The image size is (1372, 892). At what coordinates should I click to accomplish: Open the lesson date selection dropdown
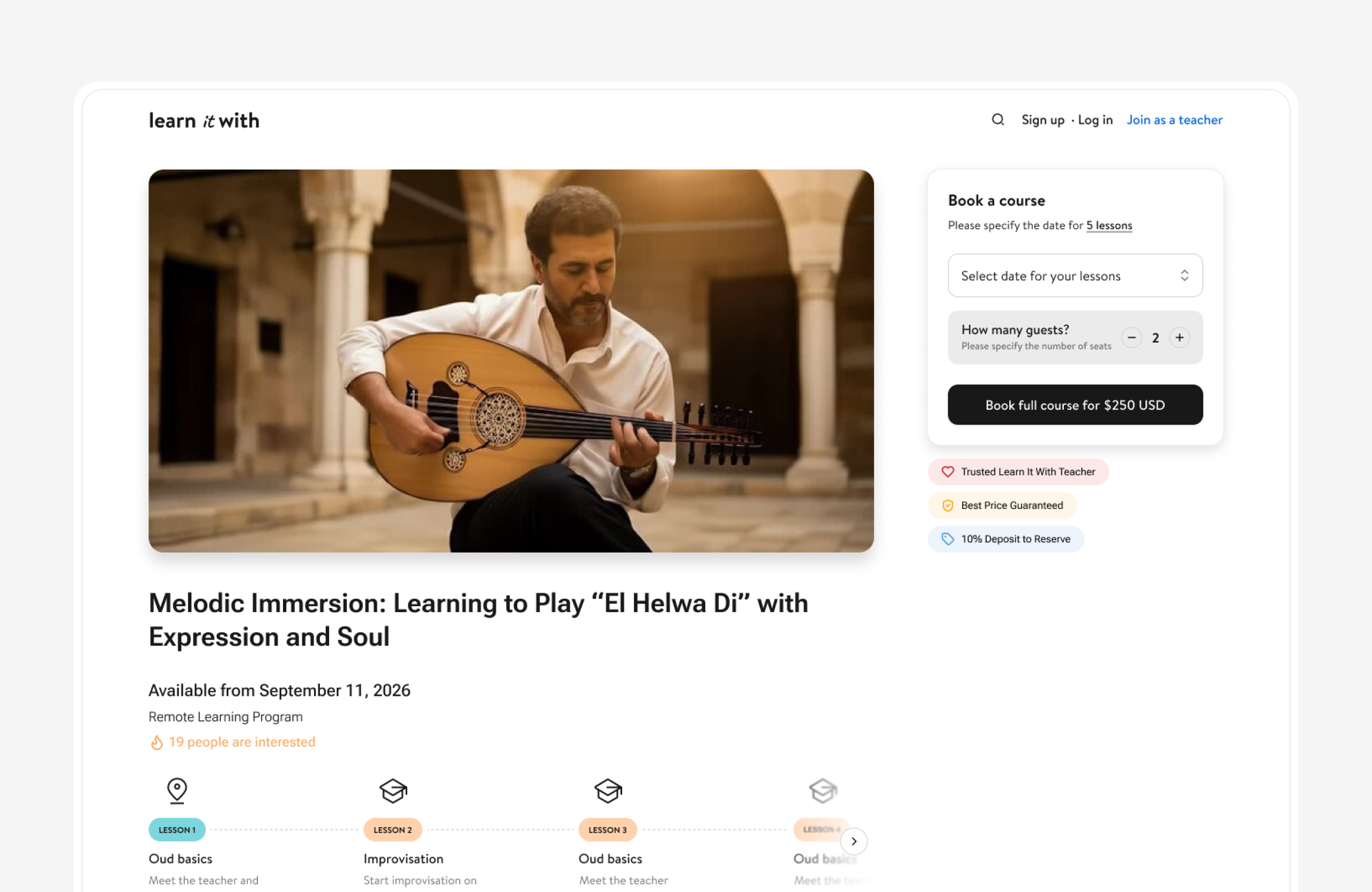coord(1075,276)
